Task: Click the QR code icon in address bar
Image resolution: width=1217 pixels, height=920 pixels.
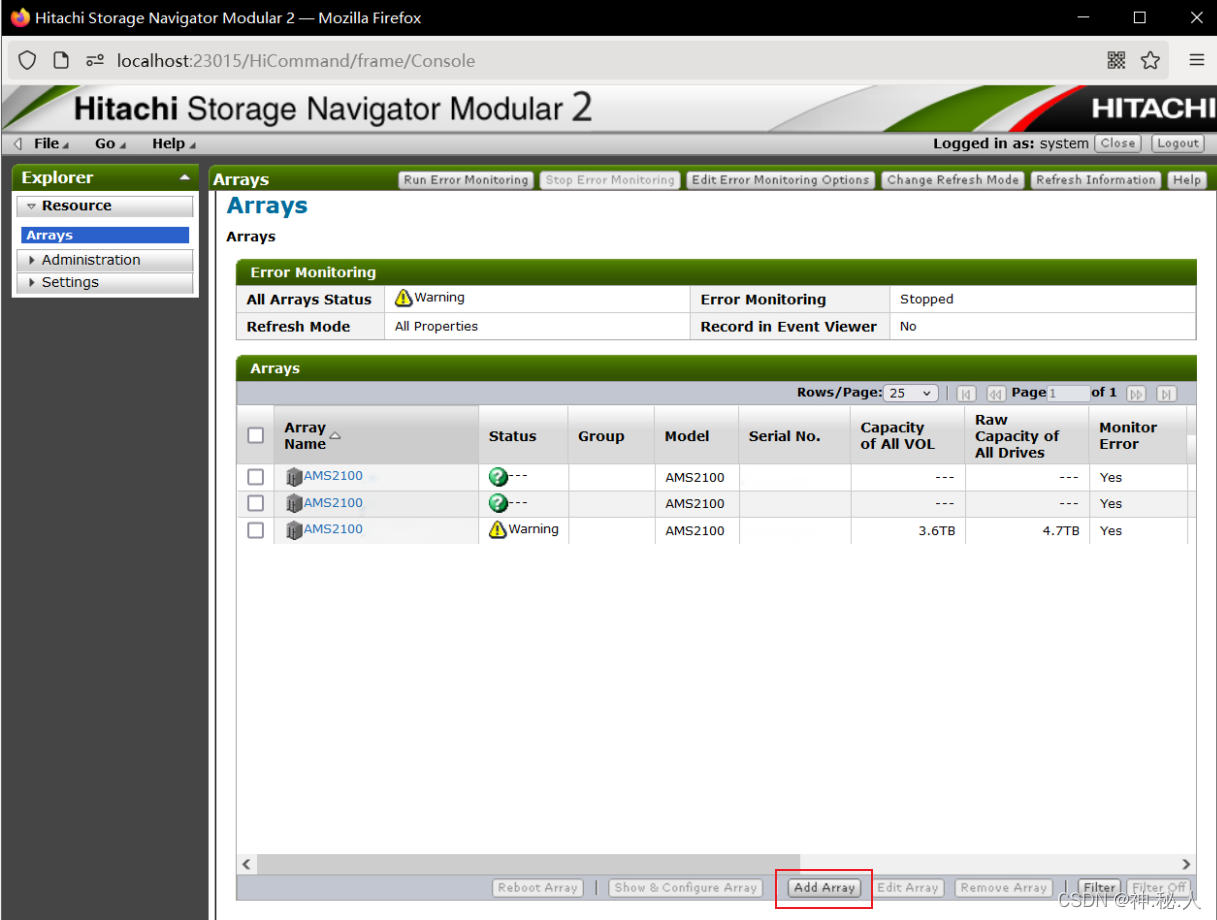Action: tap(1117, 60)
